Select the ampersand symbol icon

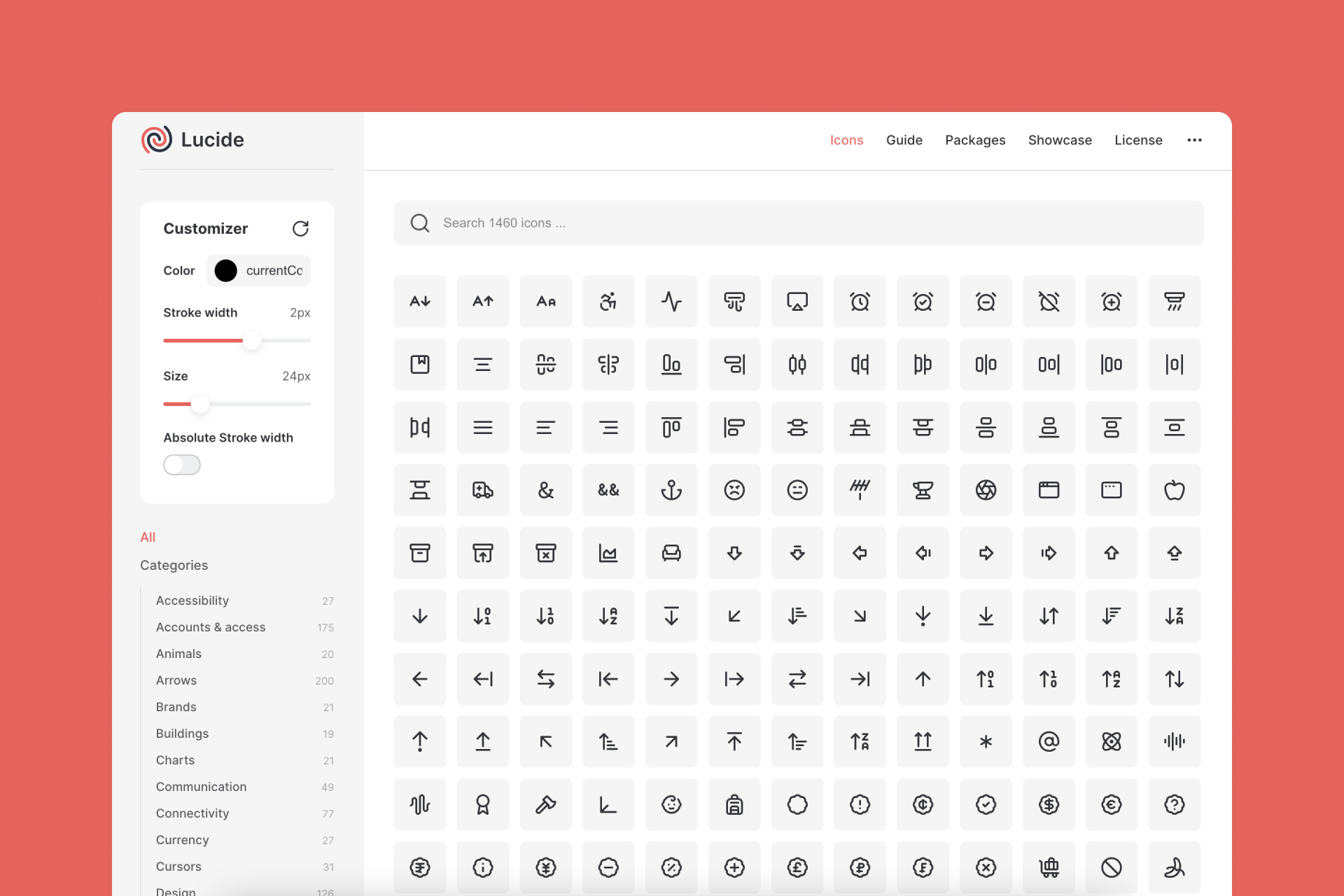click(x=545, y=489)
